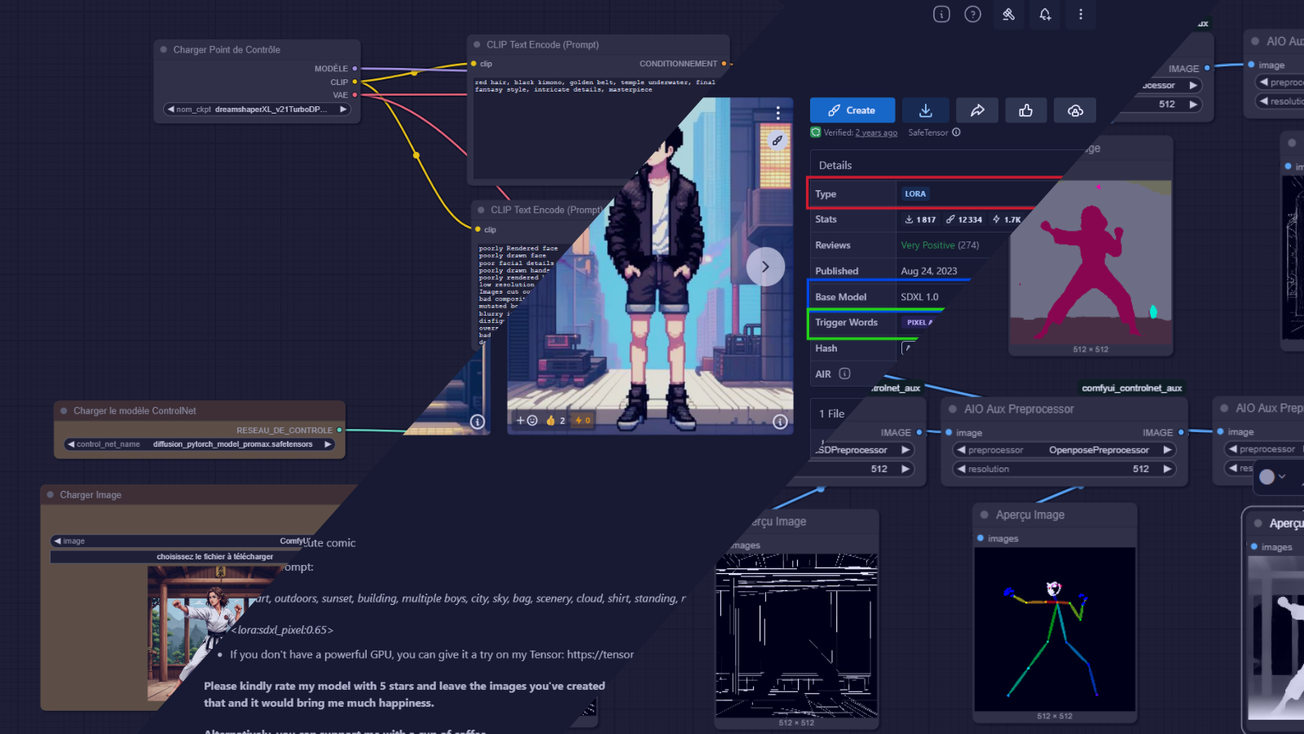
Task: Open the nom_ckpt dreamshaperXL checkpoint selector
Action: coord(257,109)
